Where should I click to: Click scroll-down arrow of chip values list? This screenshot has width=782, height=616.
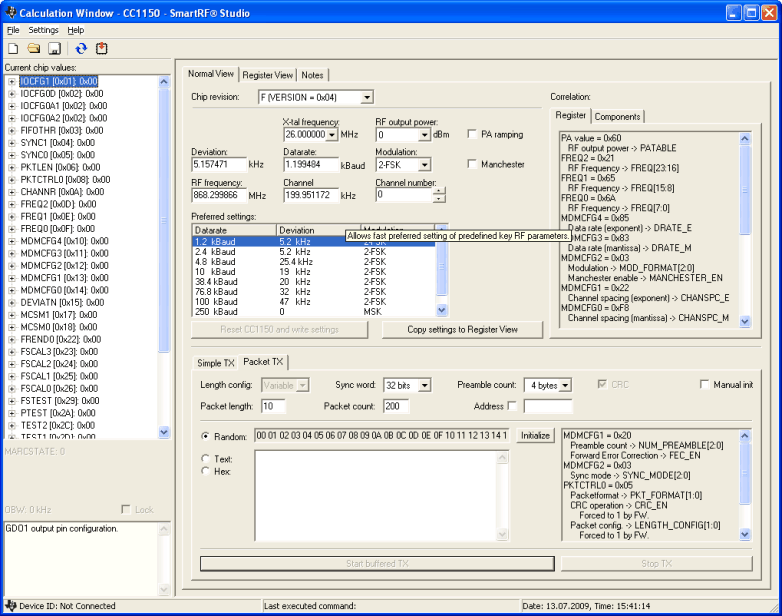click(164, 432)
